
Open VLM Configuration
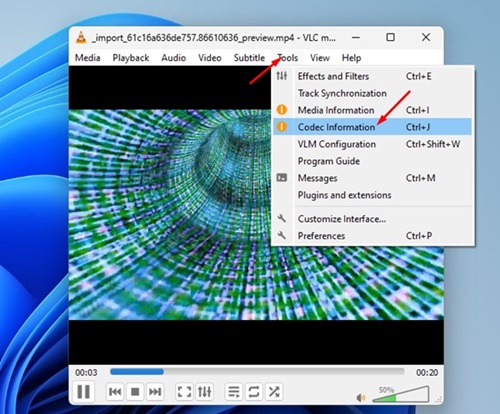pyautogui.click(x=373, y=144)
